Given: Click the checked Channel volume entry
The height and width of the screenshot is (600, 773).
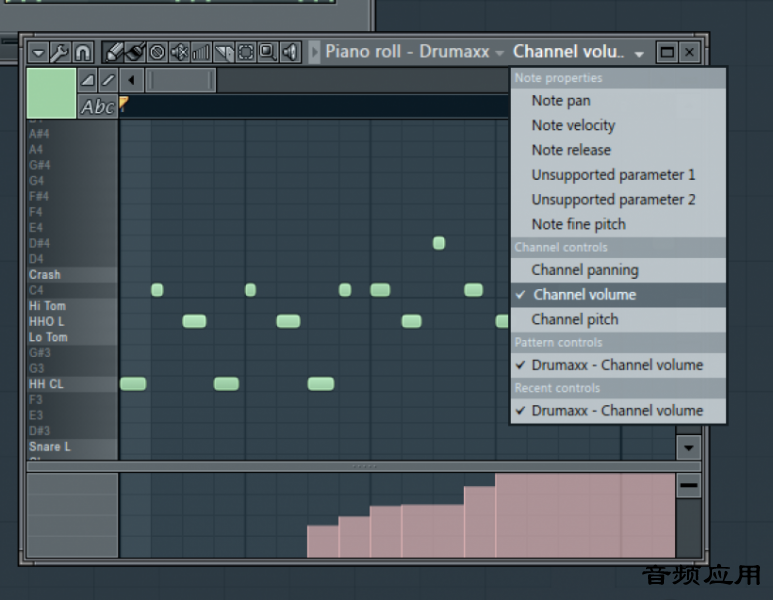Looking at the screenshot, I should pyautogui.click(x=618, y=295).
